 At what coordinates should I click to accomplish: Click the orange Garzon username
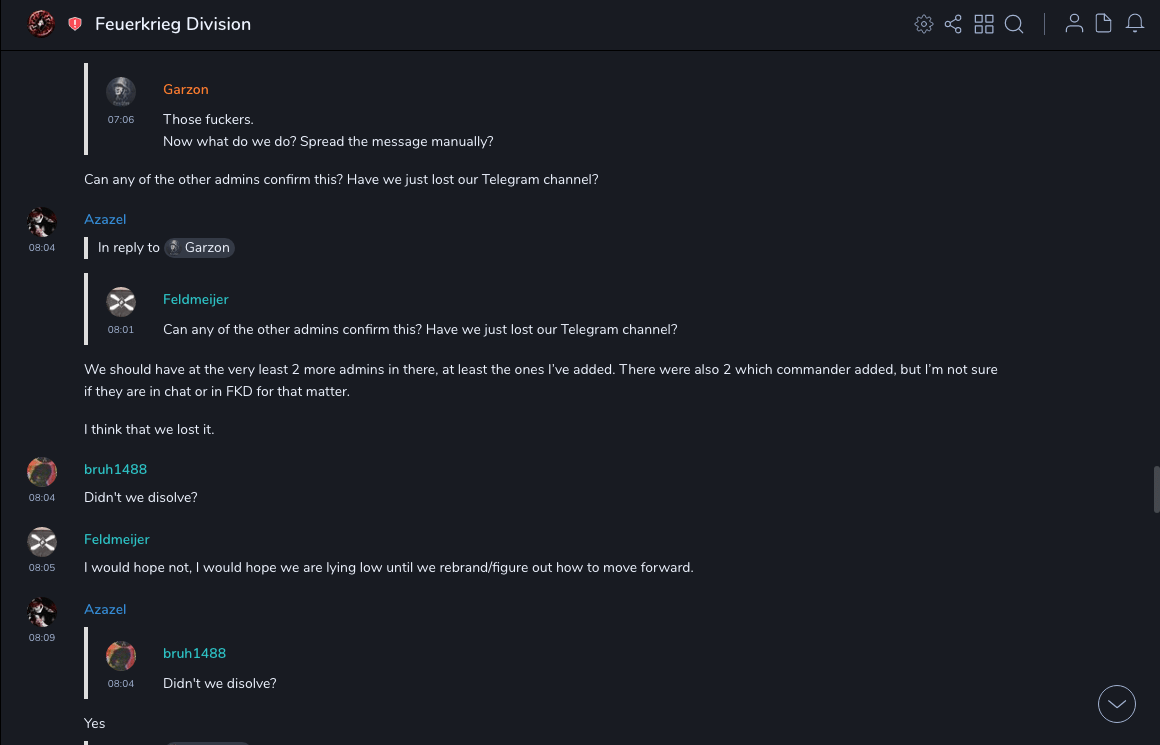point(186,90)
